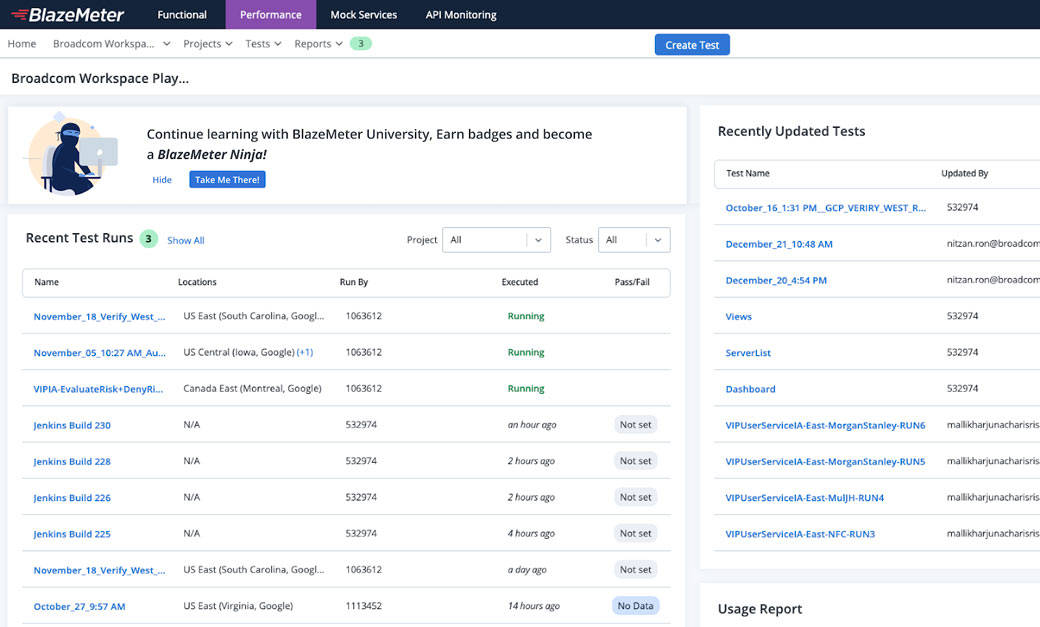
Task: Switch to the Functional tab
Action: click(x=181, y=14)
